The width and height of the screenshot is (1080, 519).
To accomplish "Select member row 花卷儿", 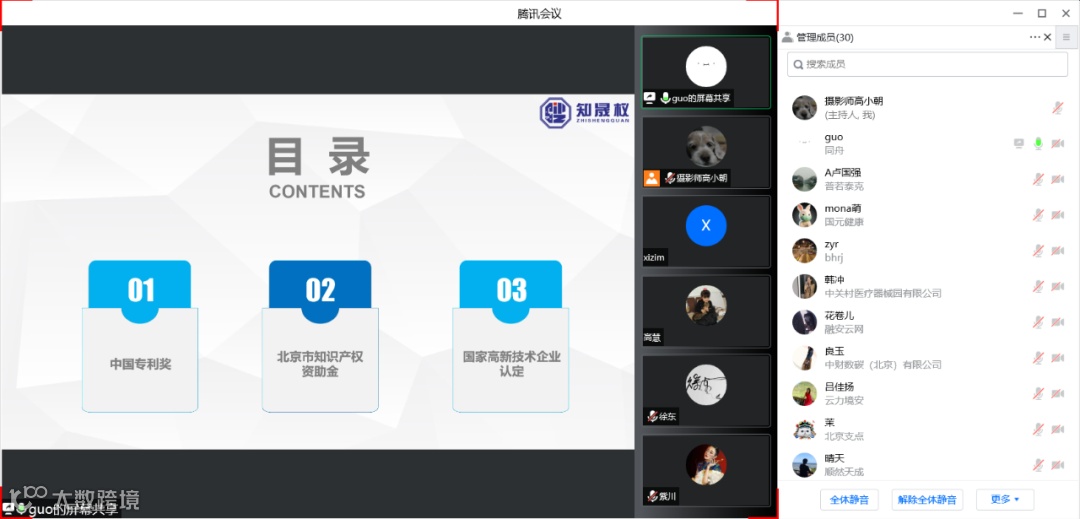I will point(927,321).
